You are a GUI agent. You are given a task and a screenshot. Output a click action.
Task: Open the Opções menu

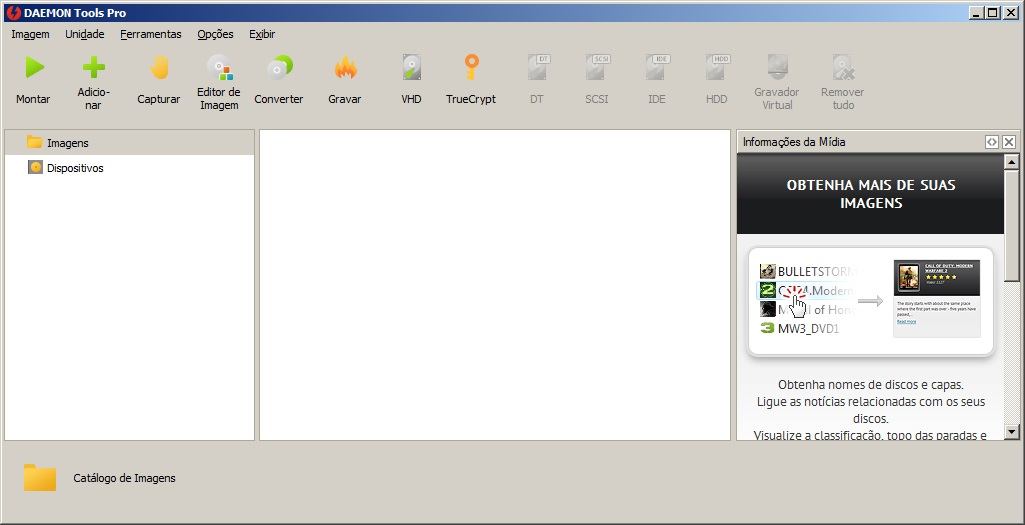point(215,34)
